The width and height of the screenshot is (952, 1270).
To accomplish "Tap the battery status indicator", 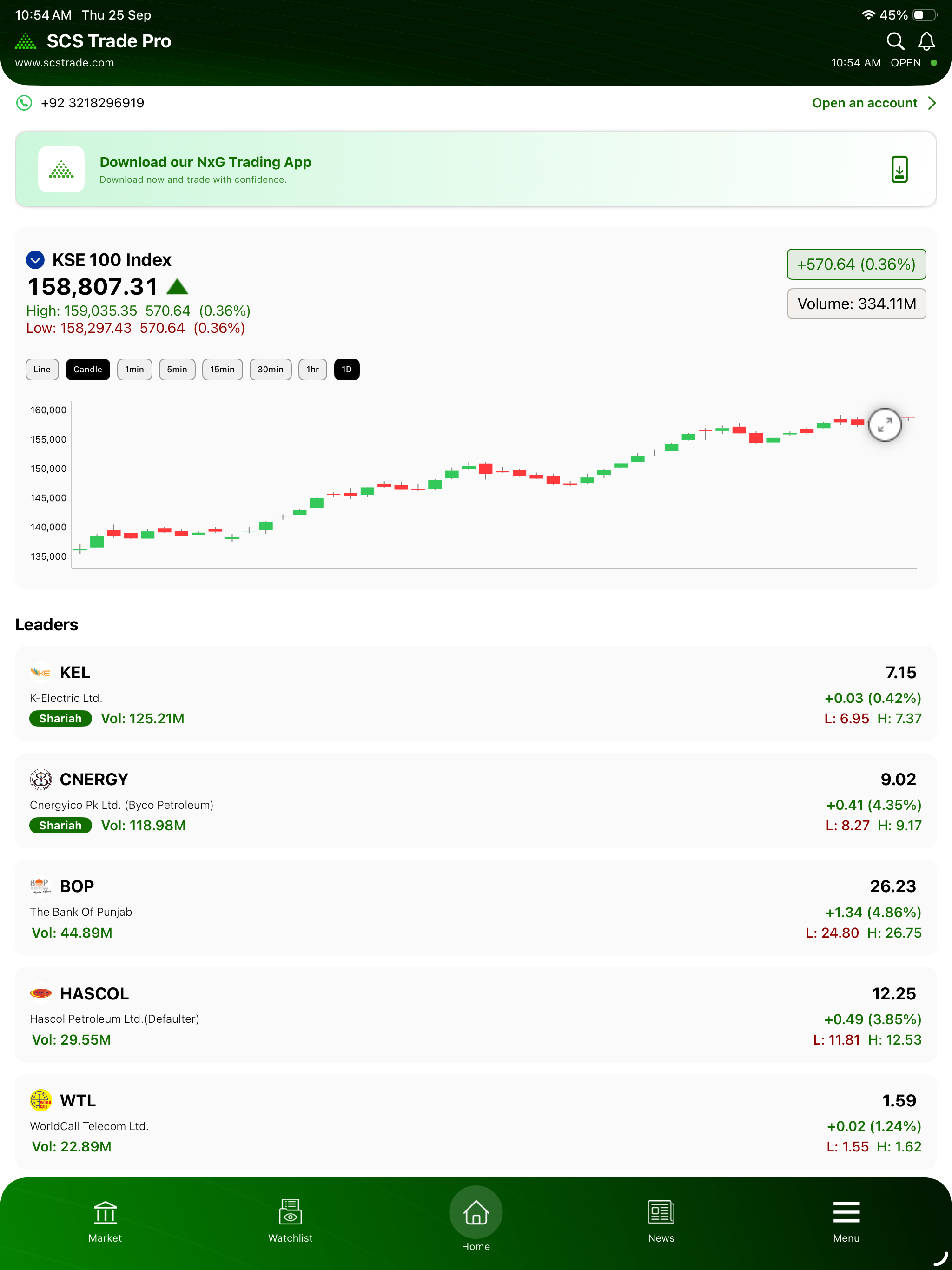I will point(925,15).
